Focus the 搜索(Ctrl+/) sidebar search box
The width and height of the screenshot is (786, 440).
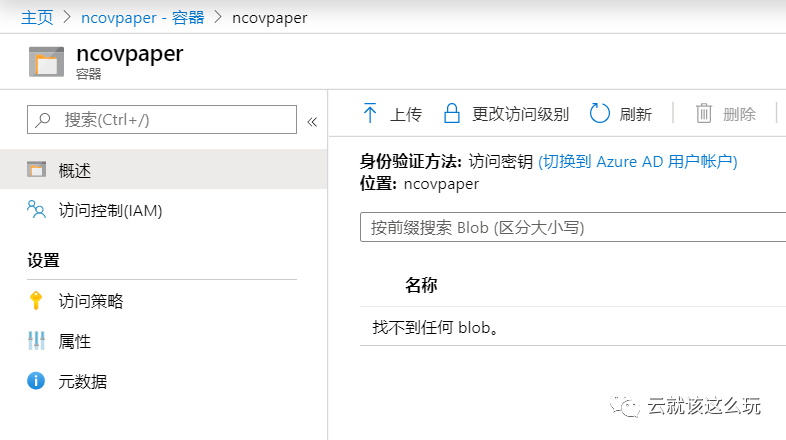coord(162,120)
